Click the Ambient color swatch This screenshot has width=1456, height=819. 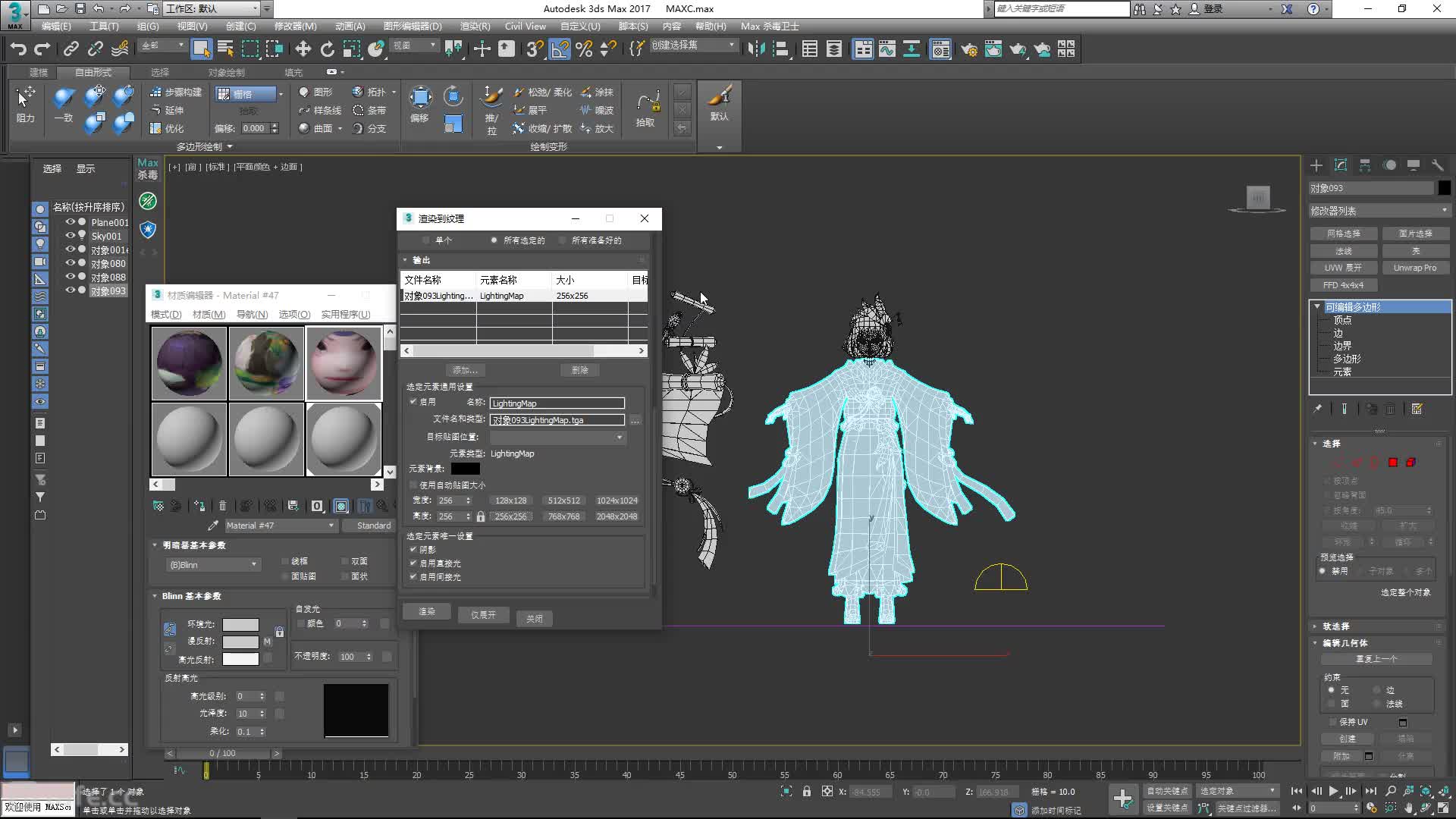click(x=240, y=625)
